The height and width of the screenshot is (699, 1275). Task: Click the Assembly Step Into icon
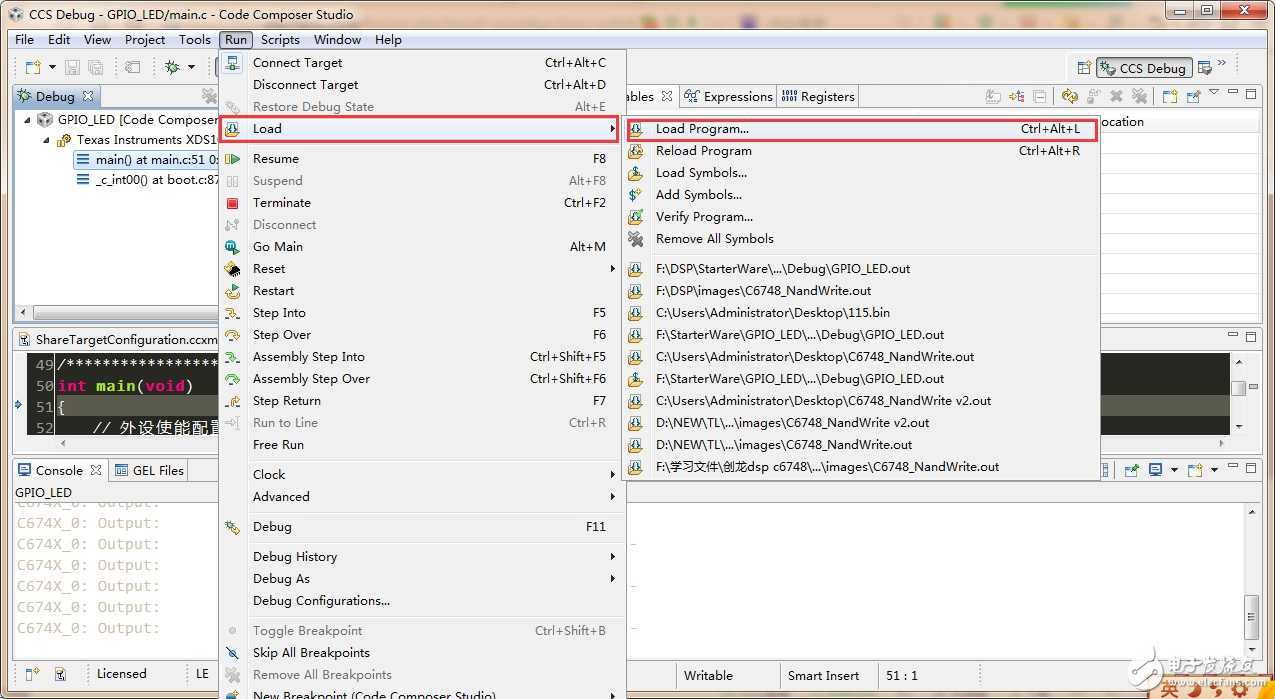tap(233, 357)
